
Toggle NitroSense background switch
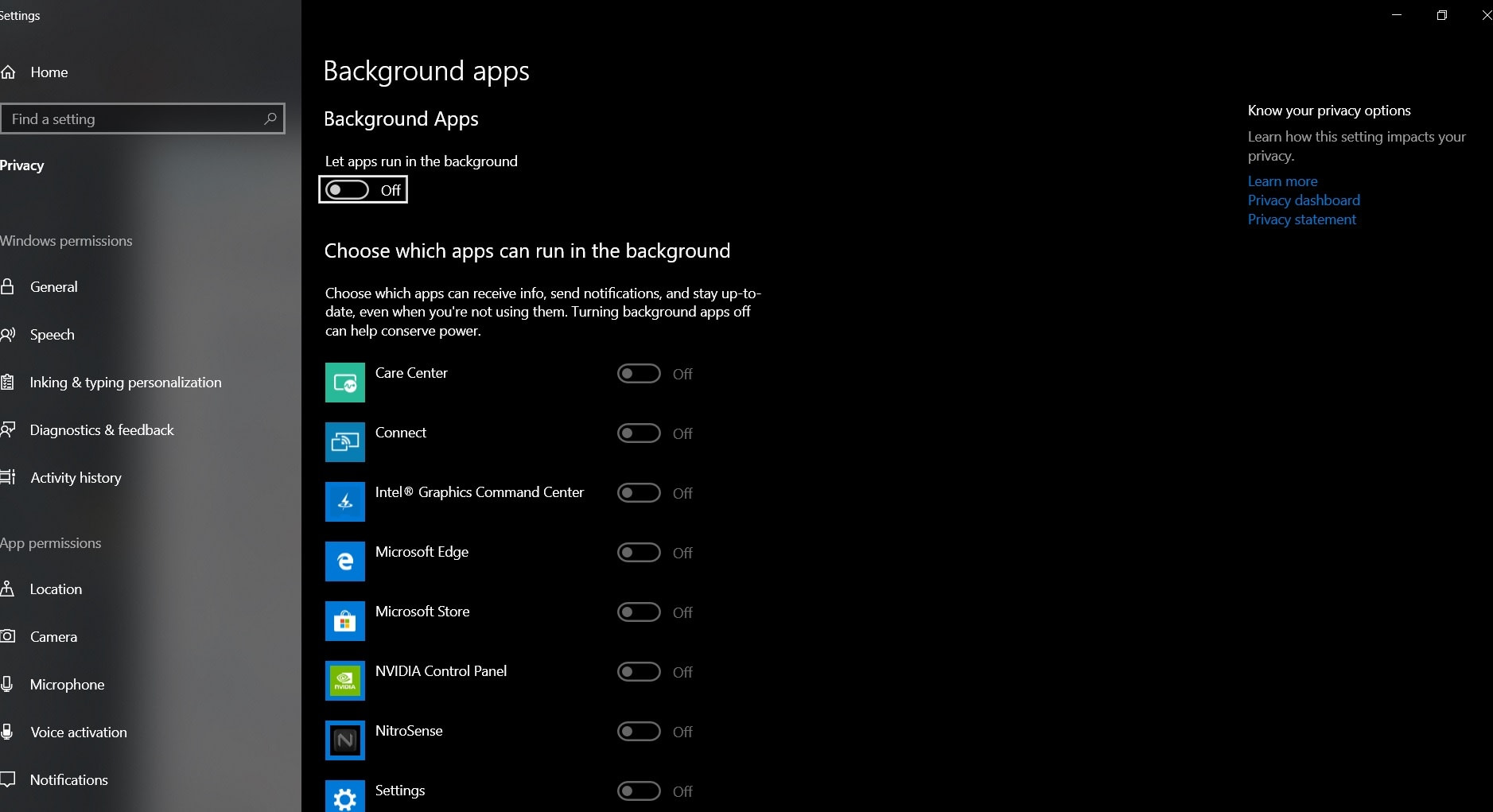click(639, 732)
